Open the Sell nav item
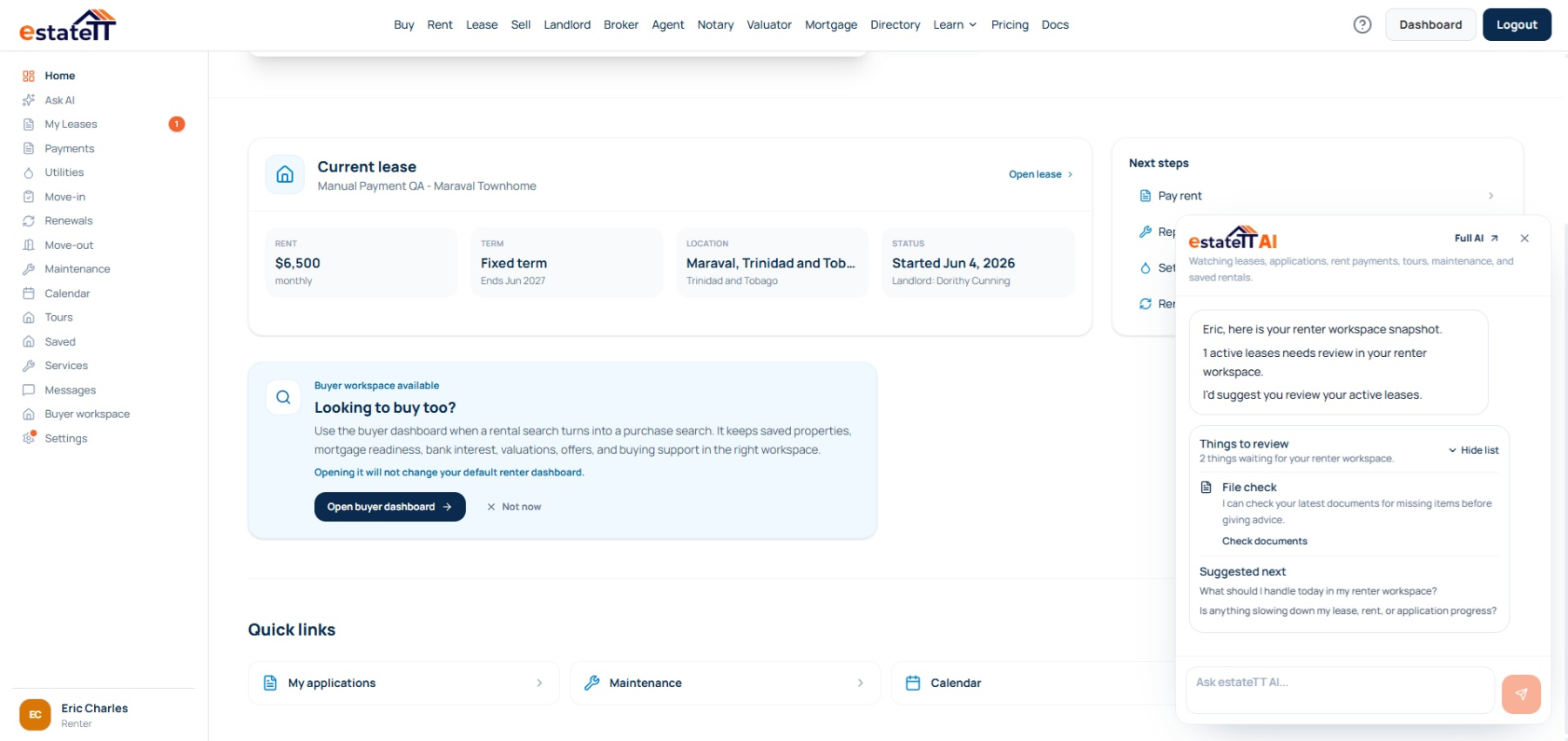The image size is (1568, 741). (521, 24)
